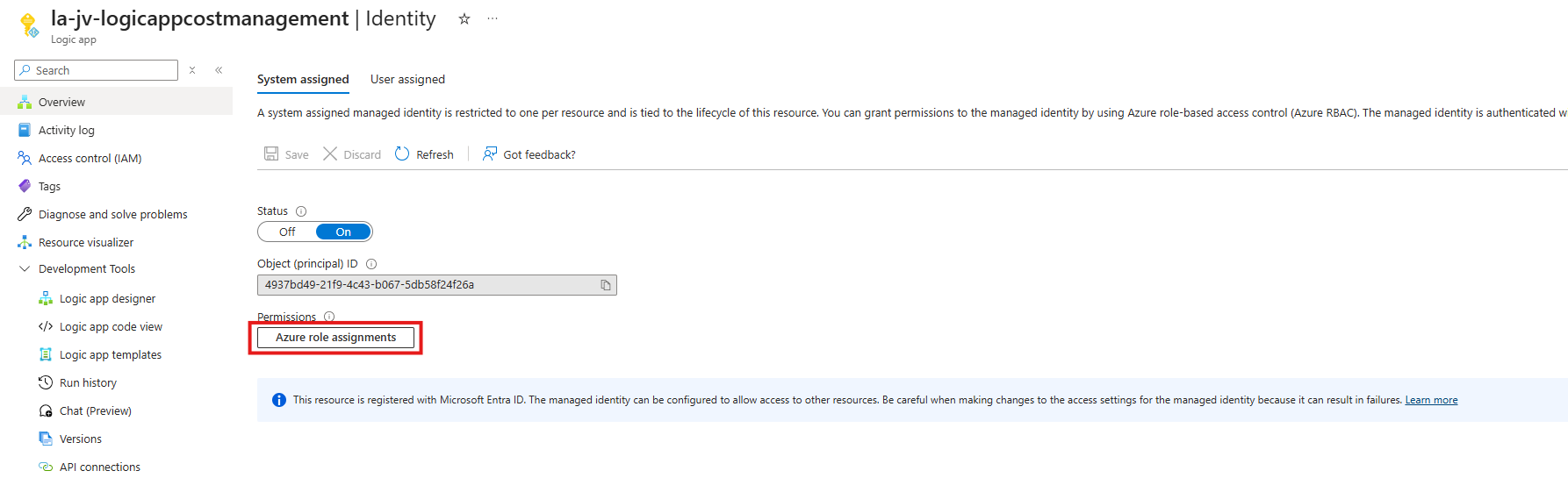Click the Logic app designer icon
Screen dimensions: 1568x478
[46, 298]
